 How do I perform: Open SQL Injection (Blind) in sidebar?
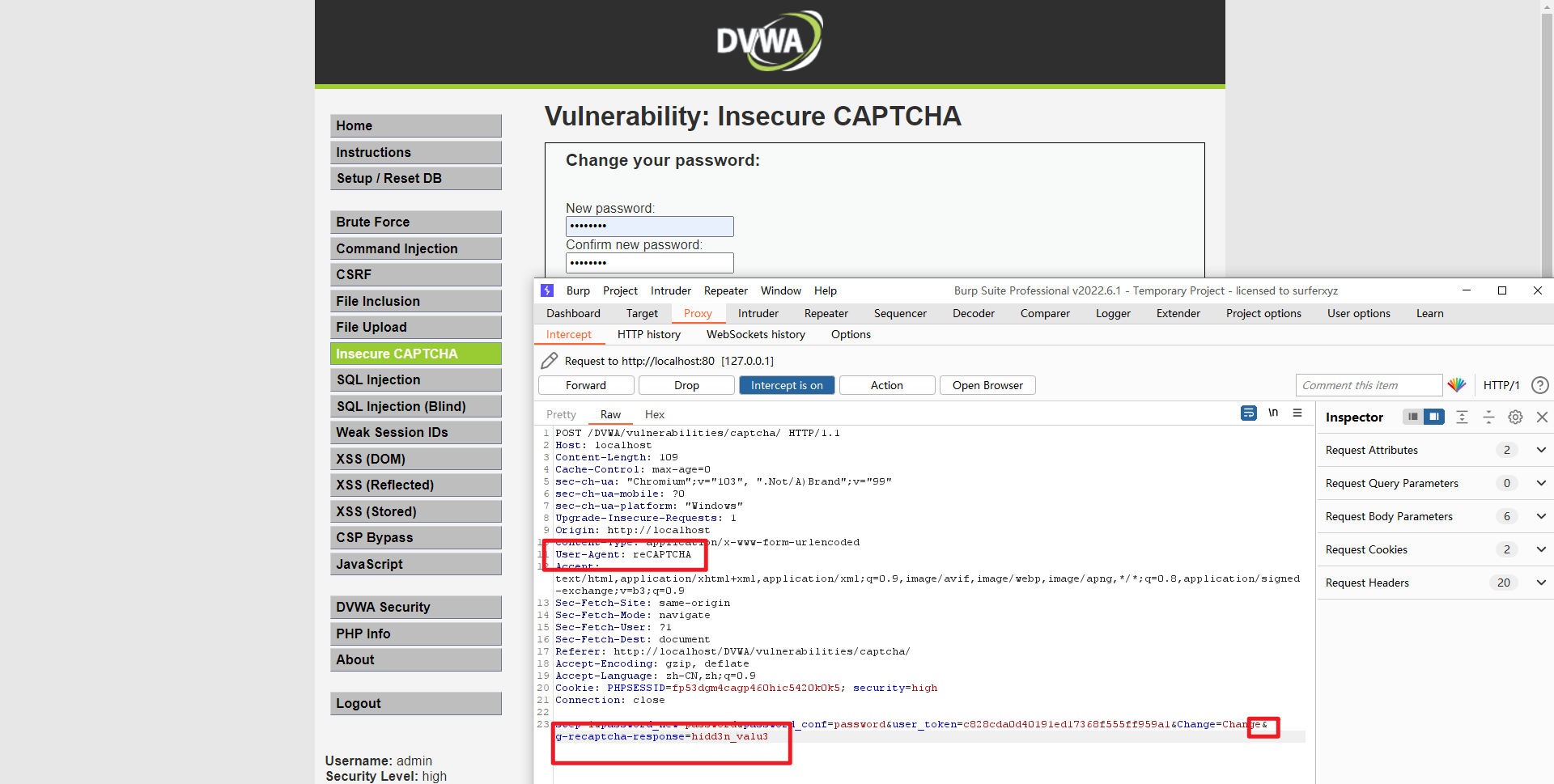click(416, 406)
